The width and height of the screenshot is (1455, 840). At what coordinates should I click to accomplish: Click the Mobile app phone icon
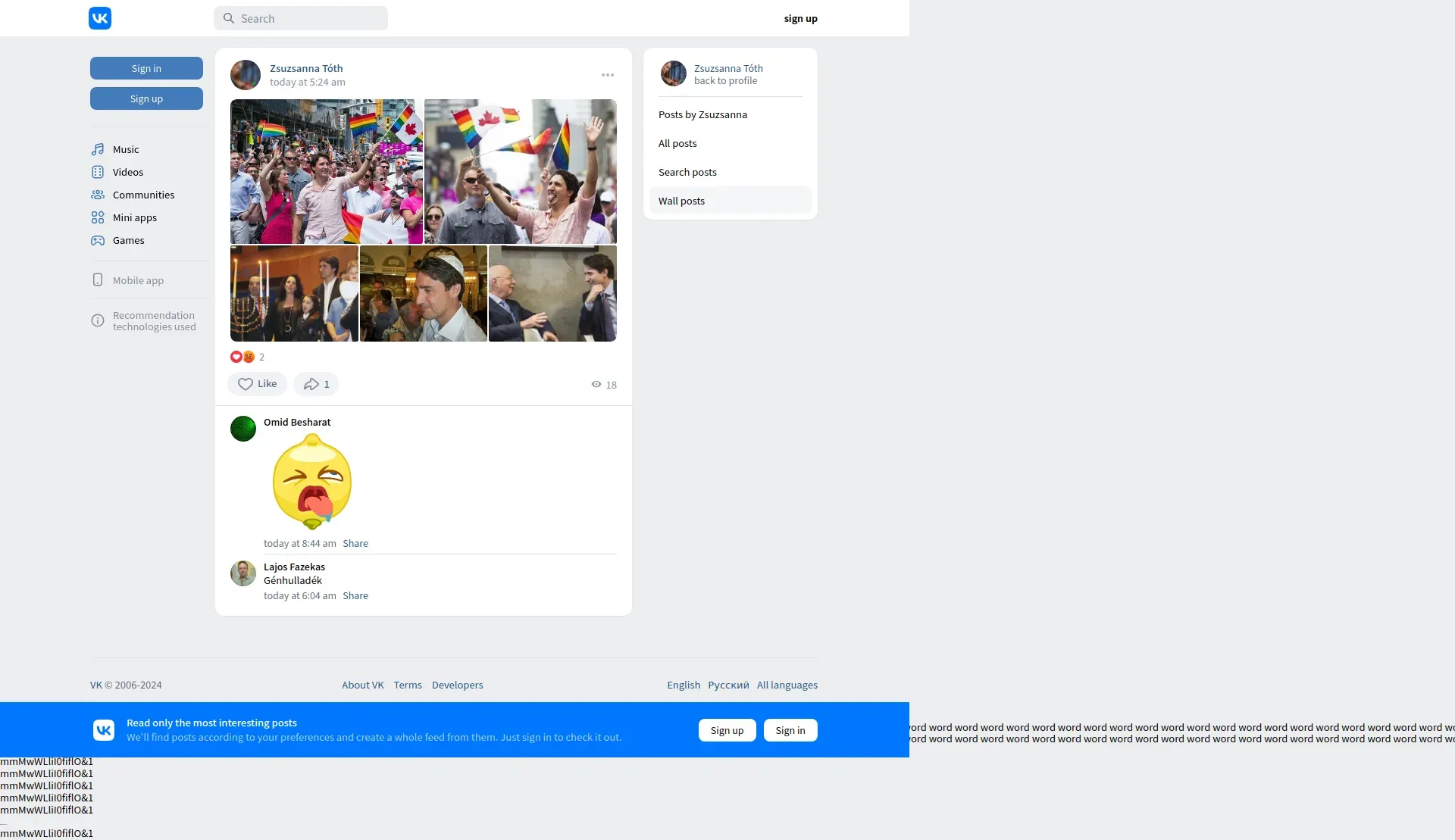[98, 280]
